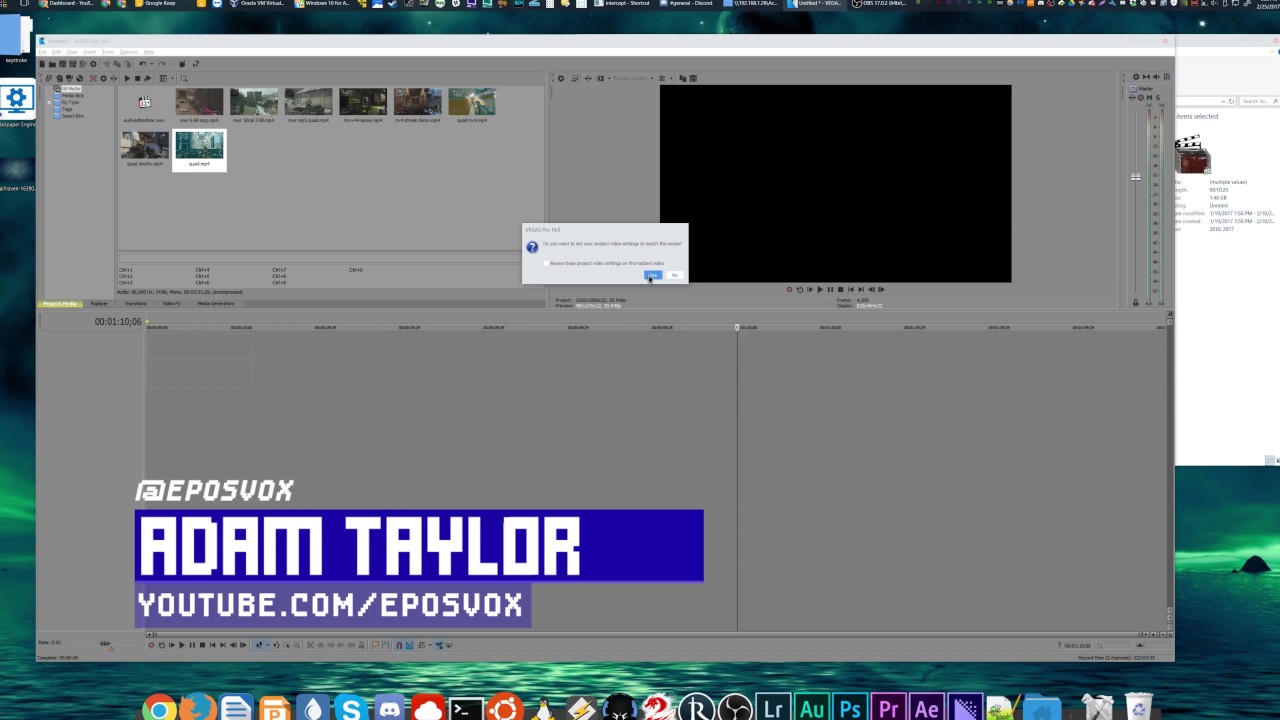Click the timeline Stop button
Image resolution: width=1280 pixels, height=720 pixels.
tap(202, 645)
